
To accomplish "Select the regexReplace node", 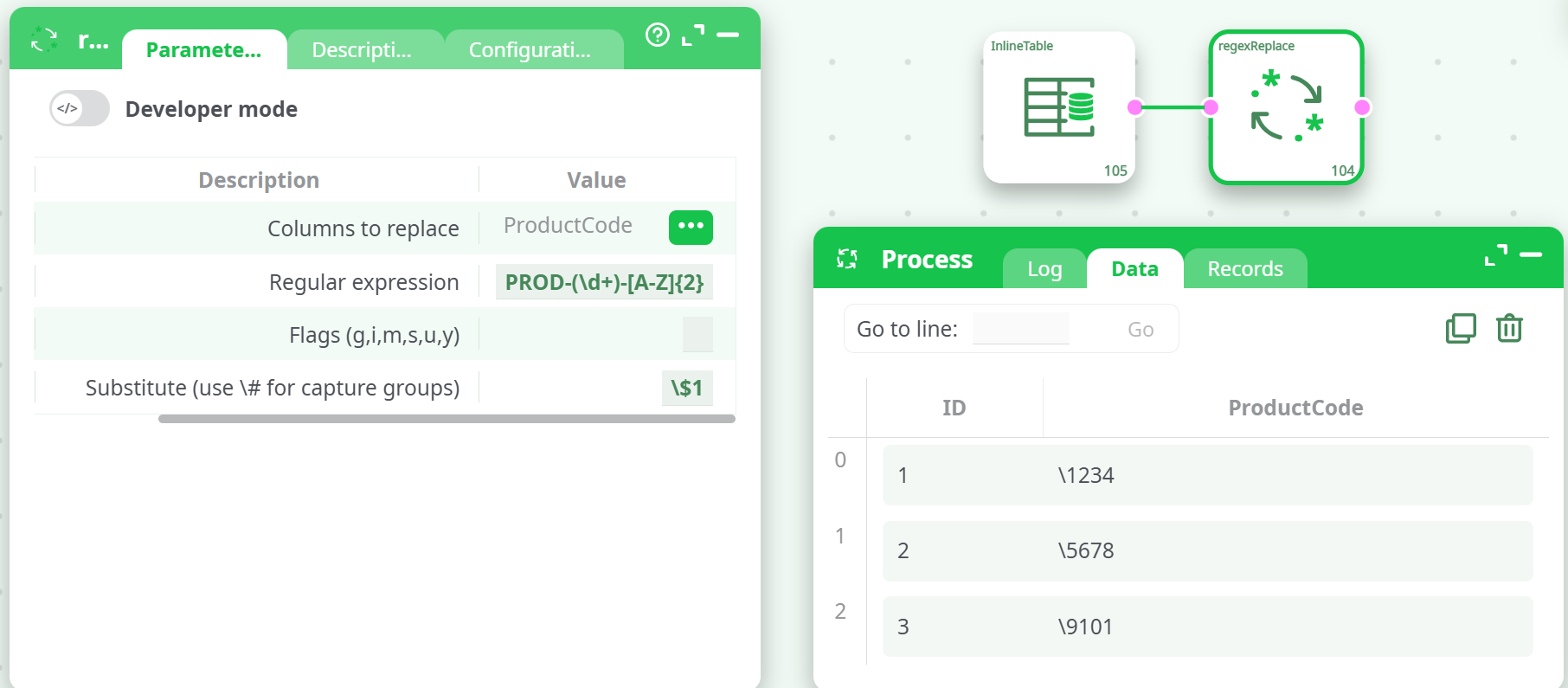I will click(1286, 107).
